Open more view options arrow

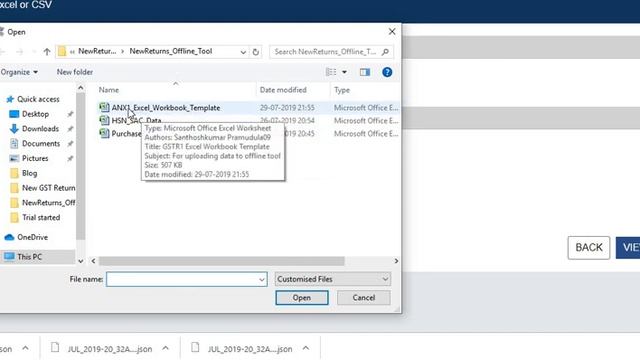pyautogui.click(x=344, y=72)
